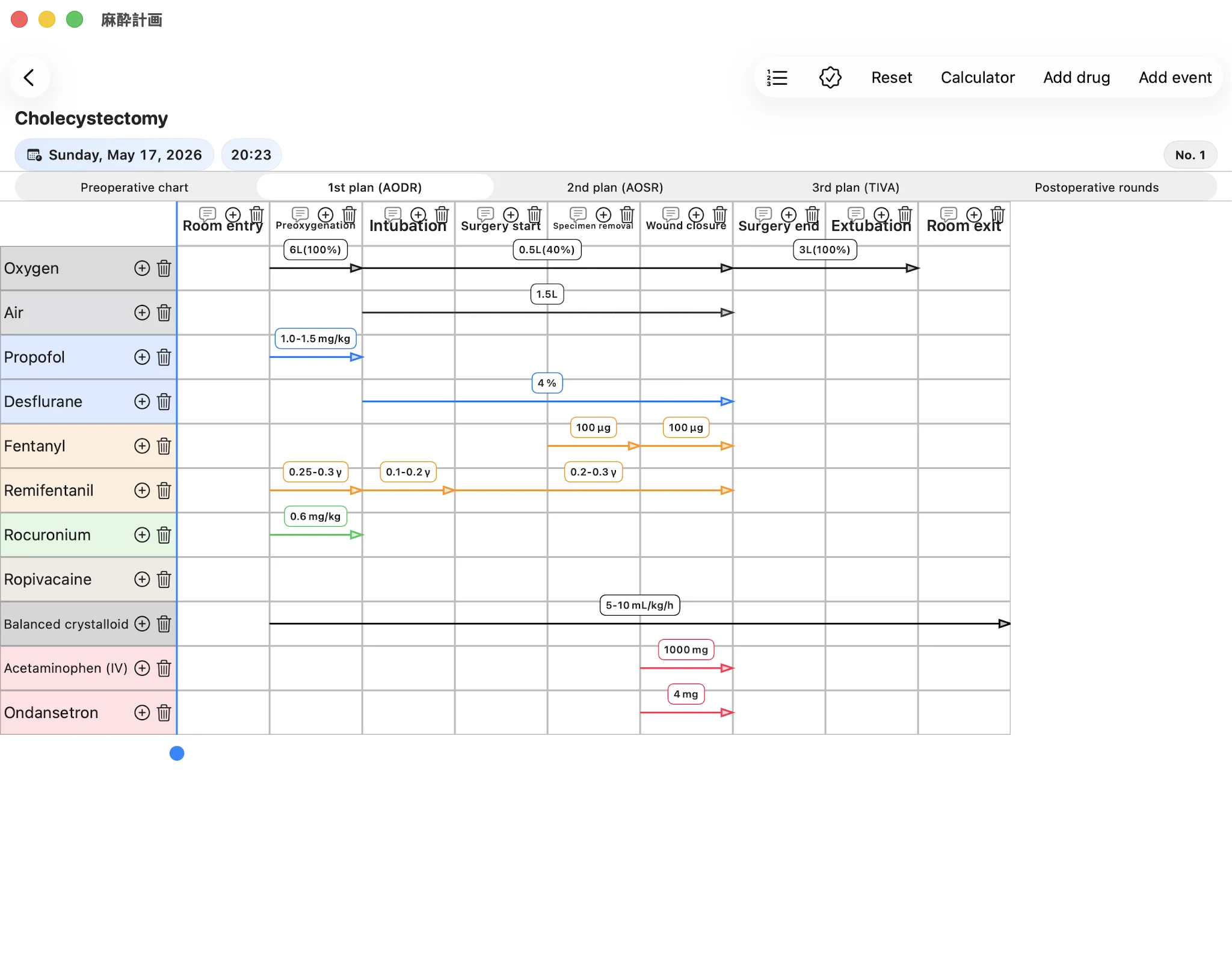Change the time 20:23
The height and width of the screenshot is (962, 1232).
point(251,155)
